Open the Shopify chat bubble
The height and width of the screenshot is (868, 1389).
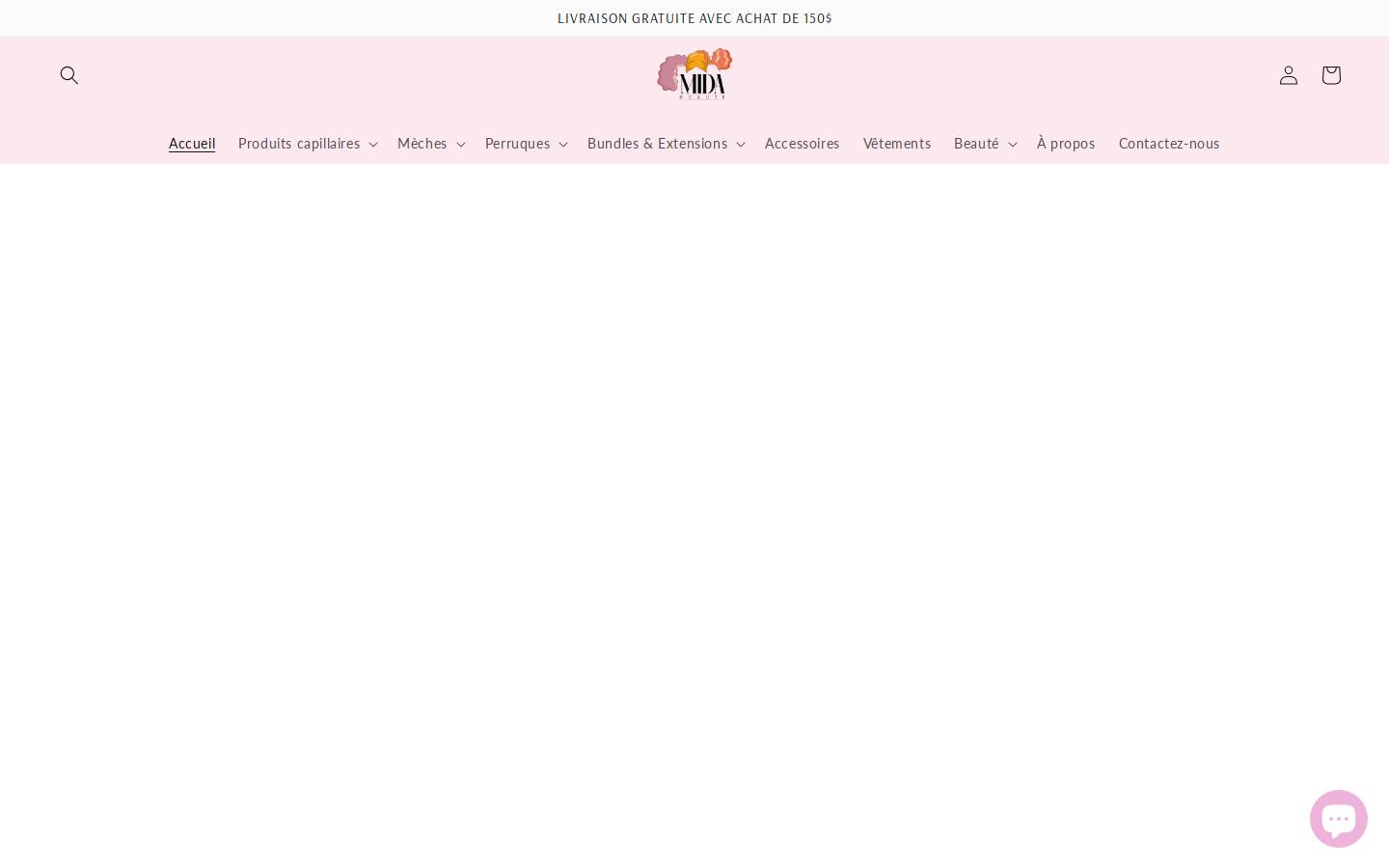pyautogui.click(x=1339, y=821)
